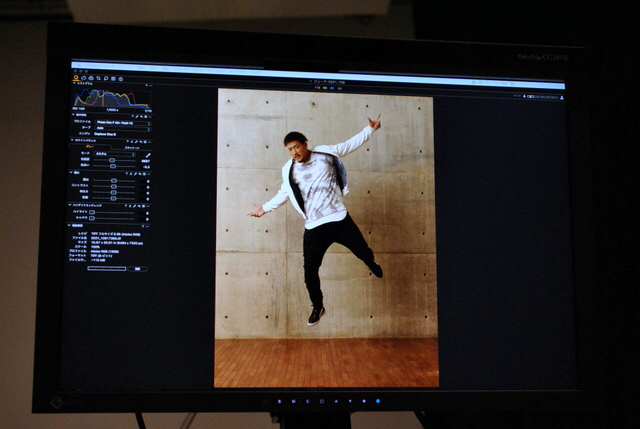Click the ISO 100 label under histogram
The height and width of the screenshot is (429, 640).
[x=78, y=109]
